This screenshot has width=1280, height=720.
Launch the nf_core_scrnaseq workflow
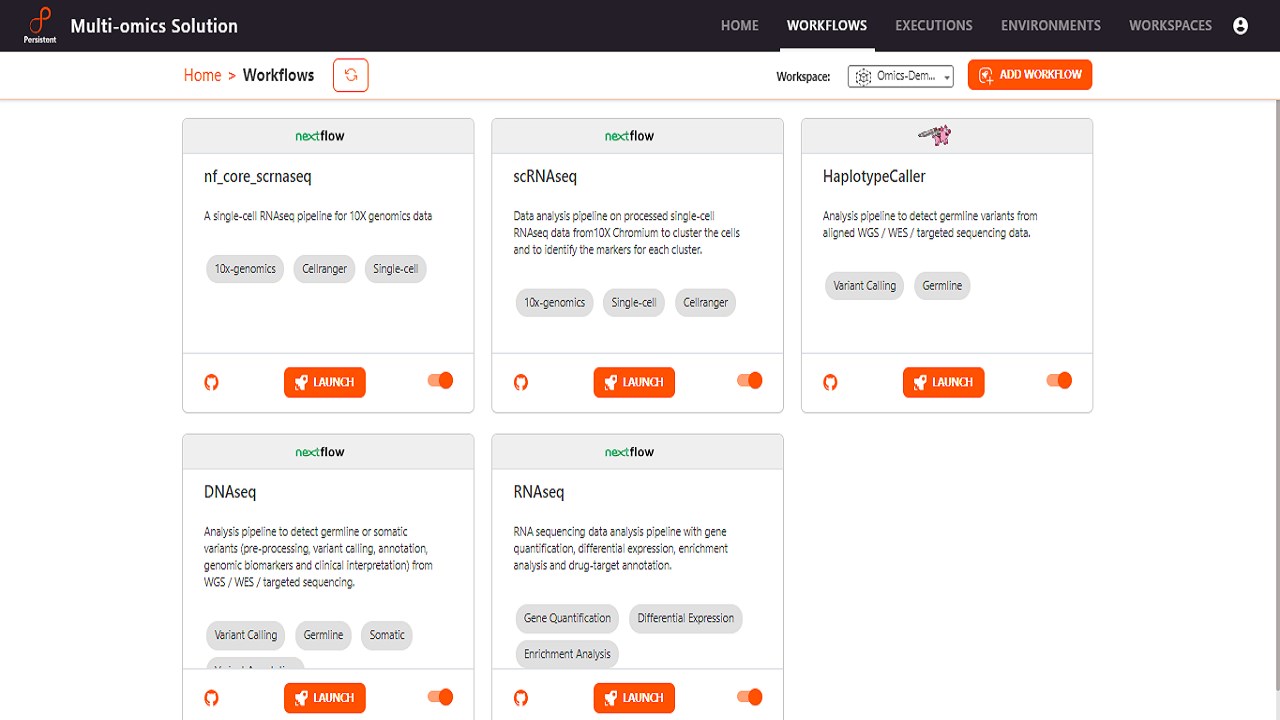(325, 382)
